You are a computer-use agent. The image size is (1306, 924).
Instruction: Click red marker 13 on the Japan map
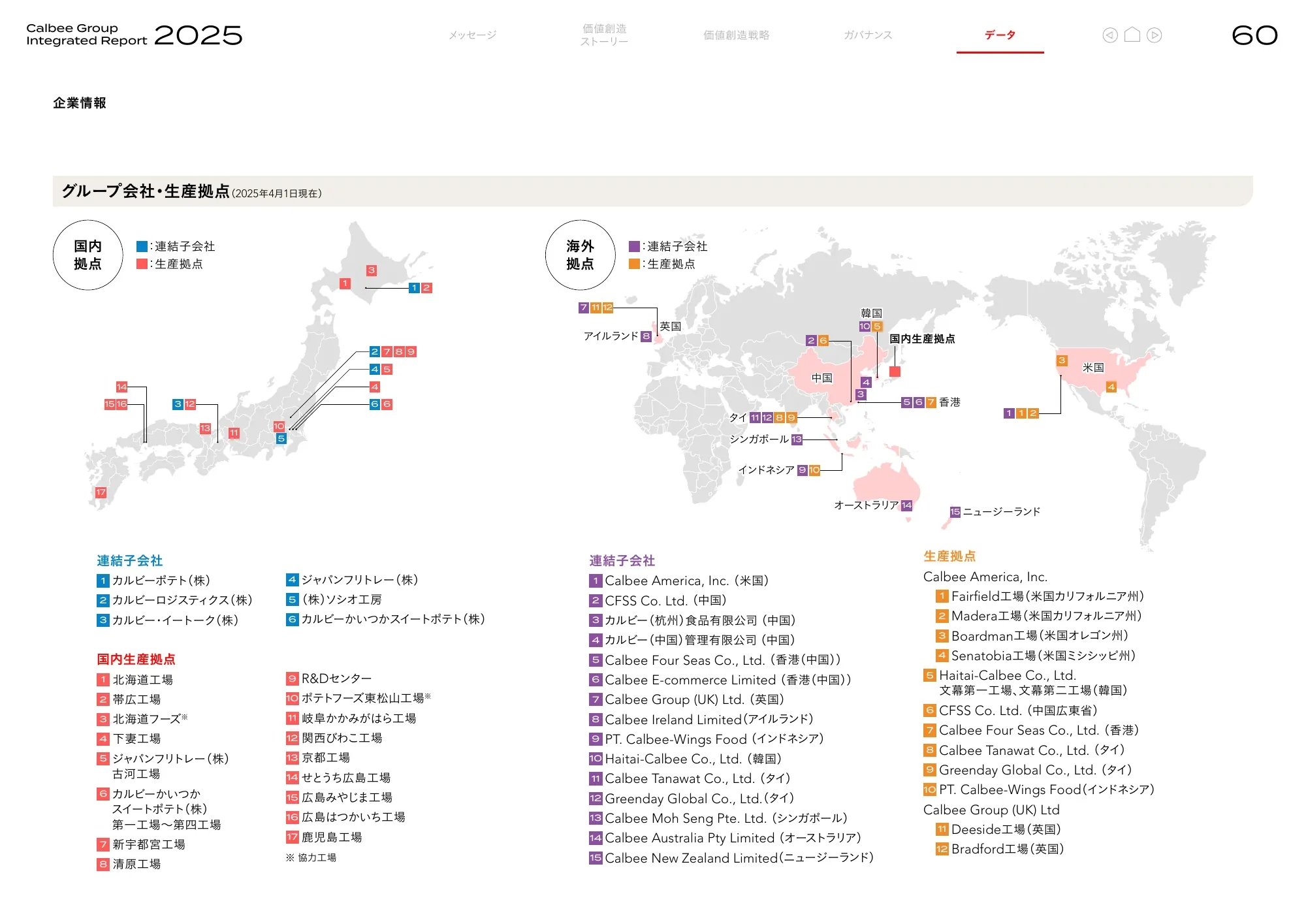click(x=205, y=428)
